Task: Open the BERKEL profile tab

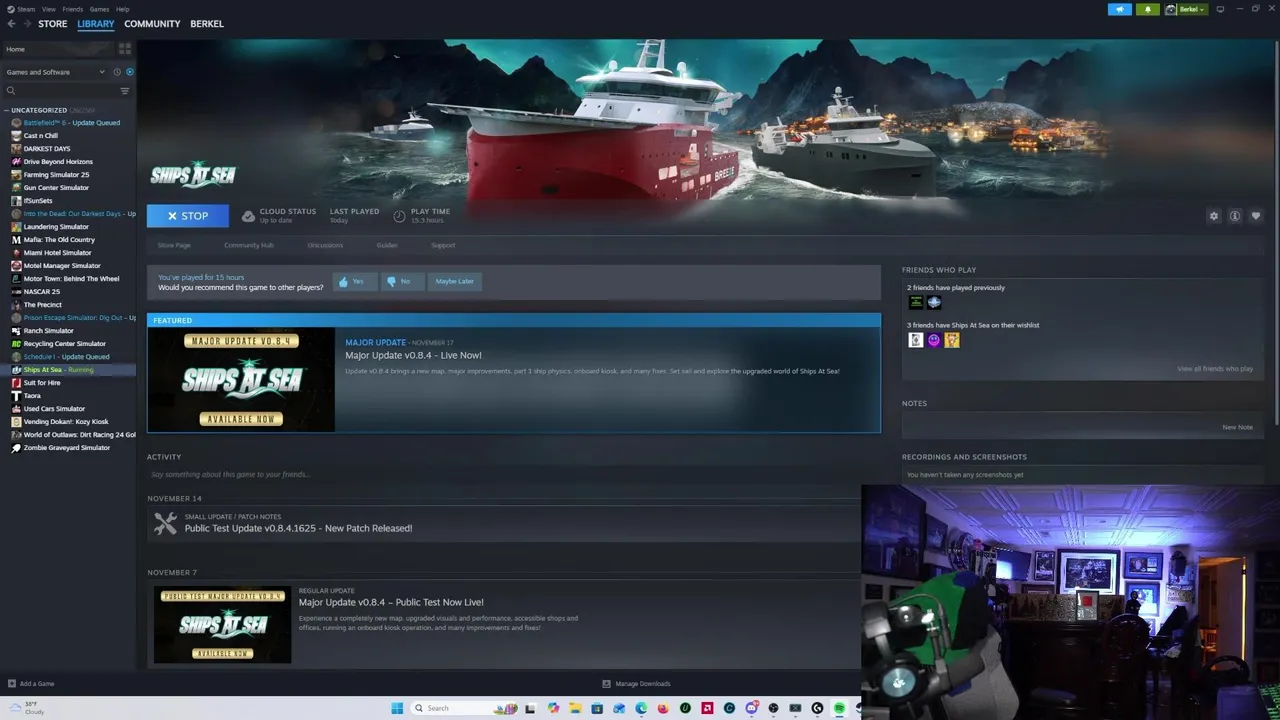Action: click(x=207, y=24)
